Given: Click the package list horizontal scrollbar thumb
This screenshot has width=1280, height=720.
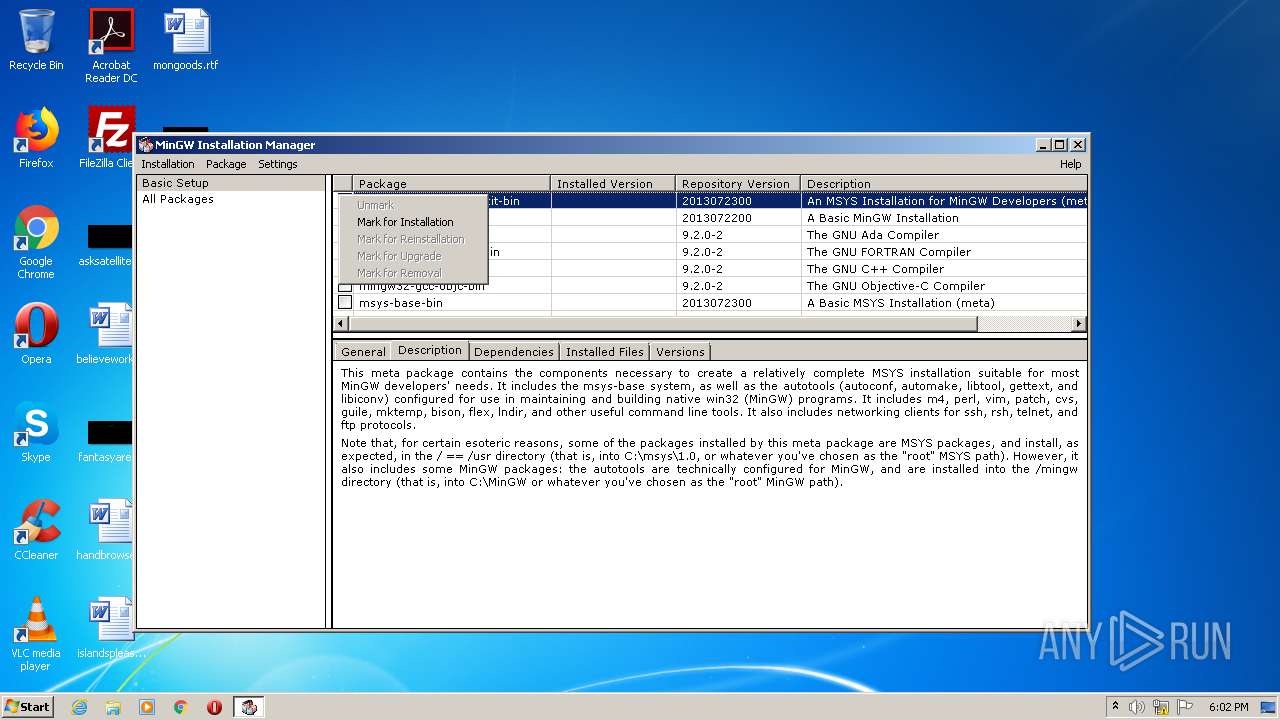Looking at the screenshot, I should pyautogui.click(x=663, y=324).
